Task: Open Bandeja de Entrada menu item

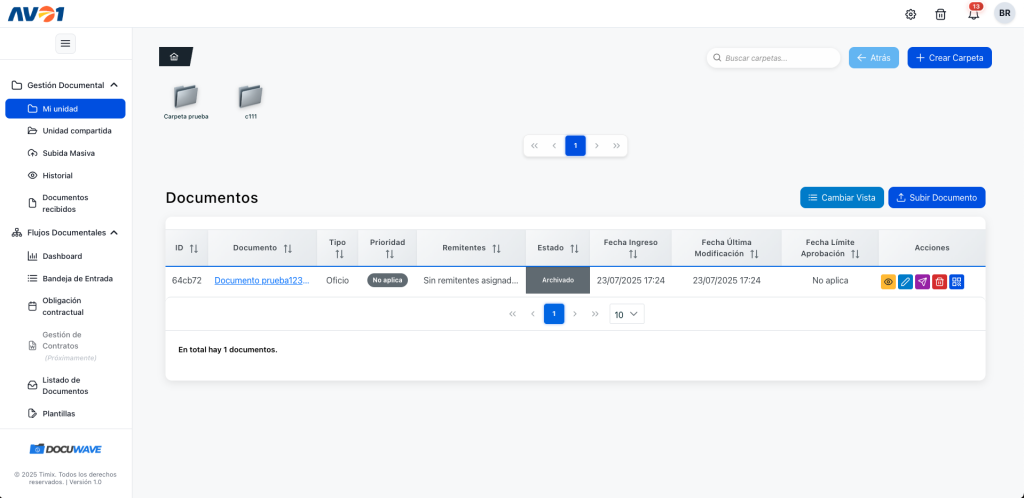Action: (x=77, y=278)
